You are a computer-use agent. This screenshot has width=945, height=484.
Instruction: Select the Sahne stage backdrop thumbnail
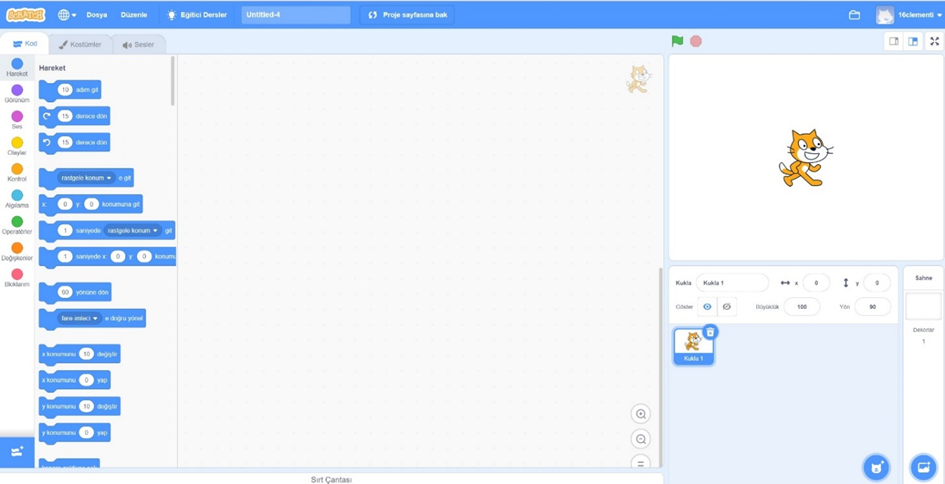(x=923, y=307)
